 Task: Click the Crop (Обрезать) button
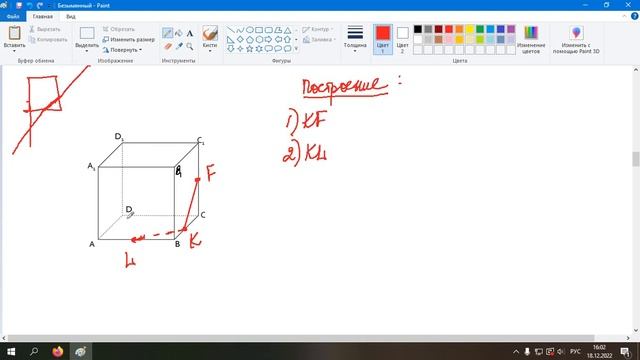click(118, 29)
